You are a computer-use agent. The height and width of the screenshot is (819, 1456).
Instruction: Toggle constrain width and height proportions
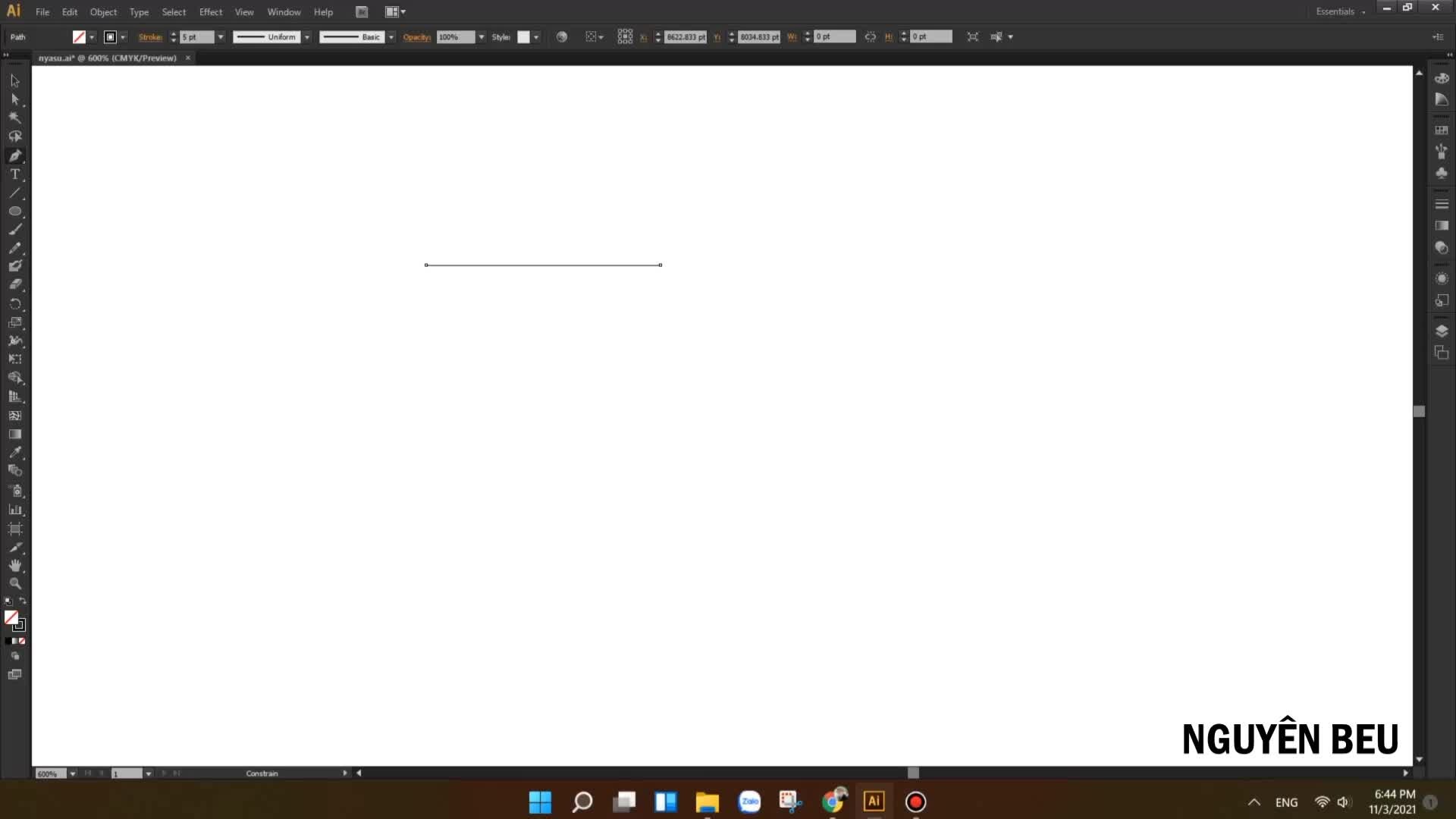pos(870,36)
